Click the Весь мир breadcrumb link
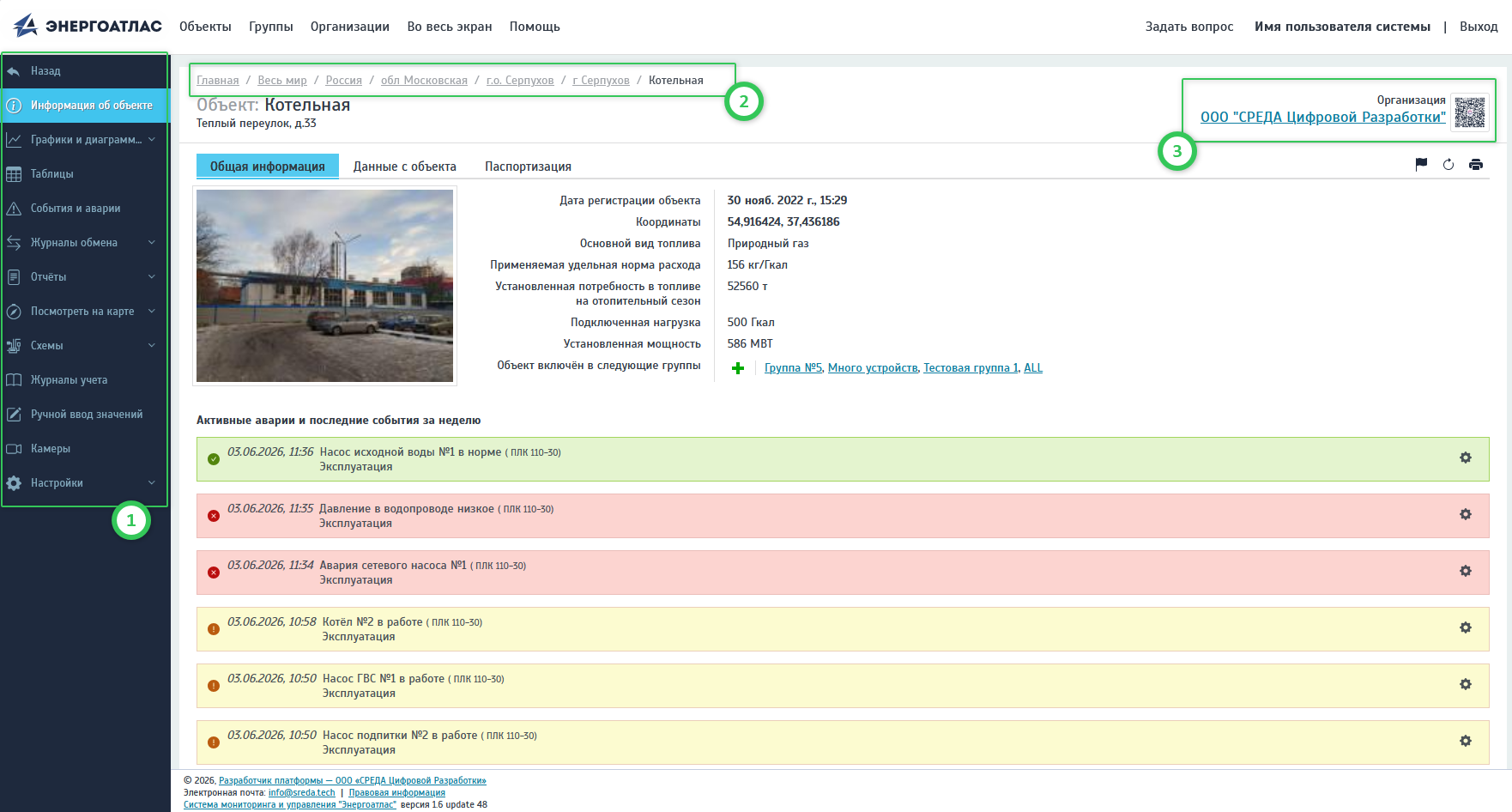The image size is (1512, 812). (x=282, y=80)
